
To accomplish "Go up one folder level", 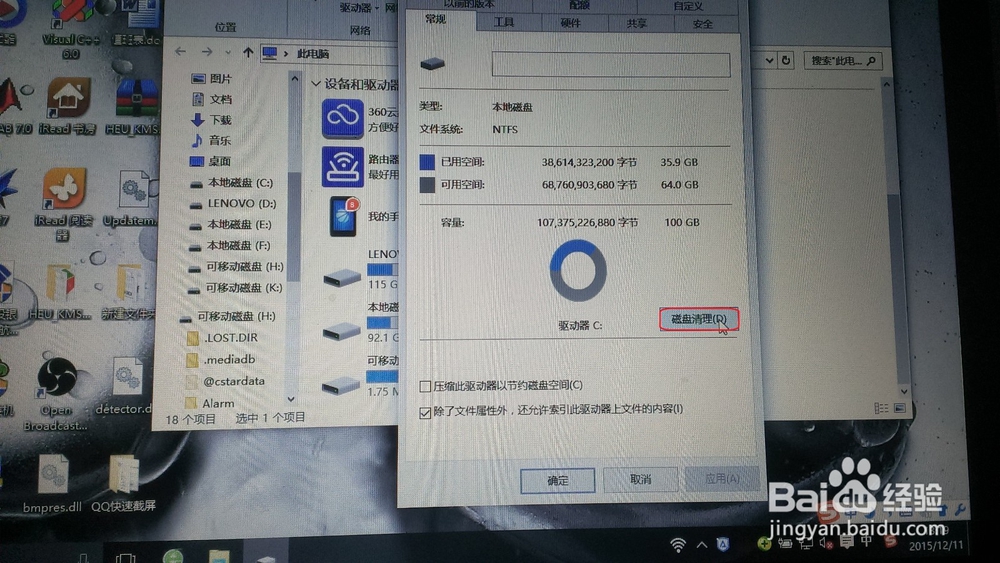I will [248, 52].
